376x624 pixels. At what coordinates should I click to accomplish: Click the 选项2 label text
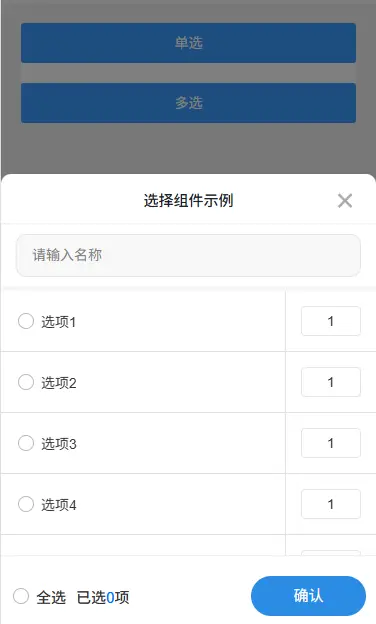58,383
